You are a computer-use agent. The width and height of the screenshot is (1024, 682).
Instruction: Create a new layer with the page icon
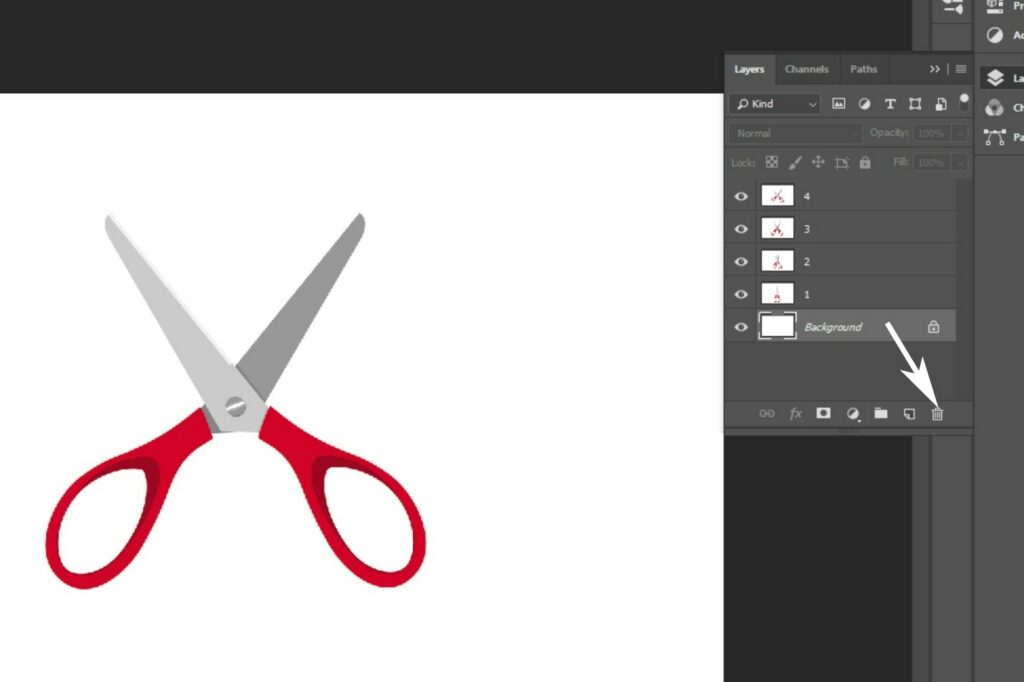pos(909,413)
